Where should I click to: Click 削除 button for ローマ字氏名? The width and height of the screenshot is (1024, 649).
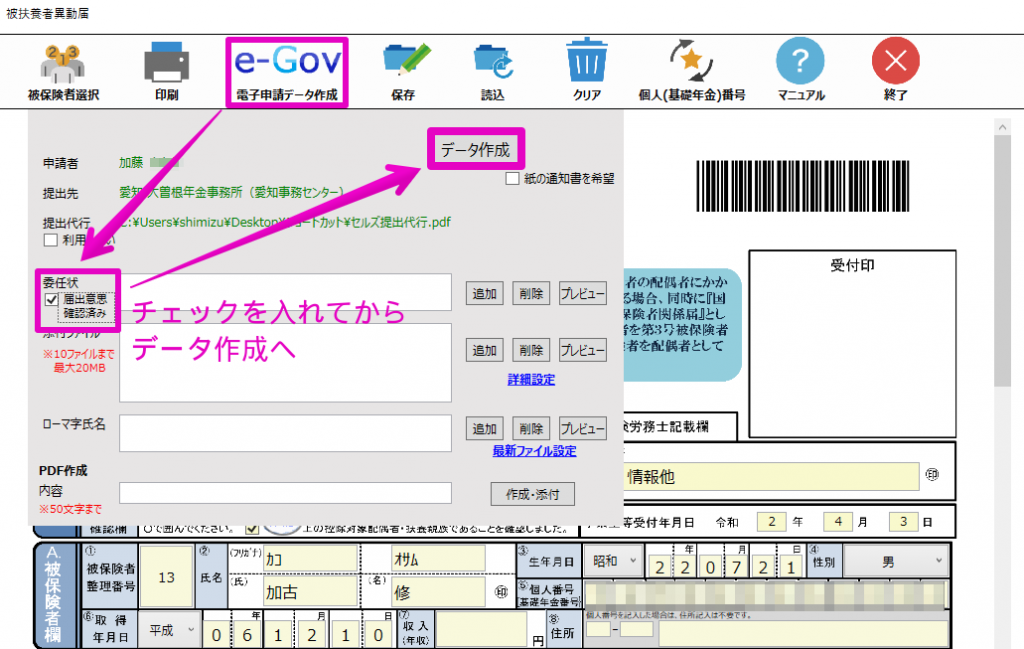pos(531,429)
